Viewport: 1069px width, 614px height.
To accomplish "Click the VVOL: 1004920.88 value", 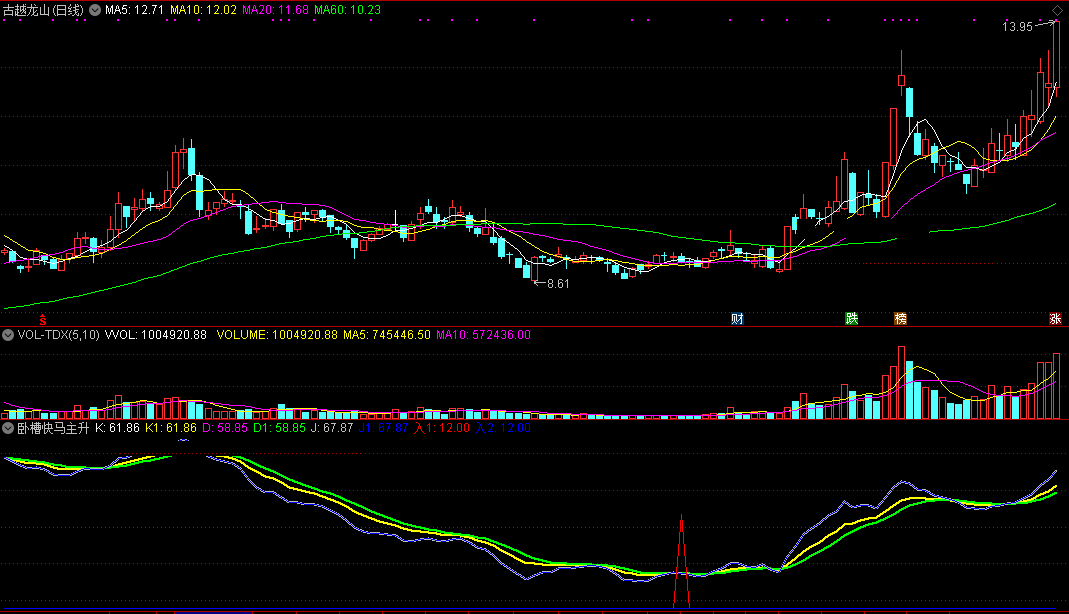I will click(x=155, y=335).
